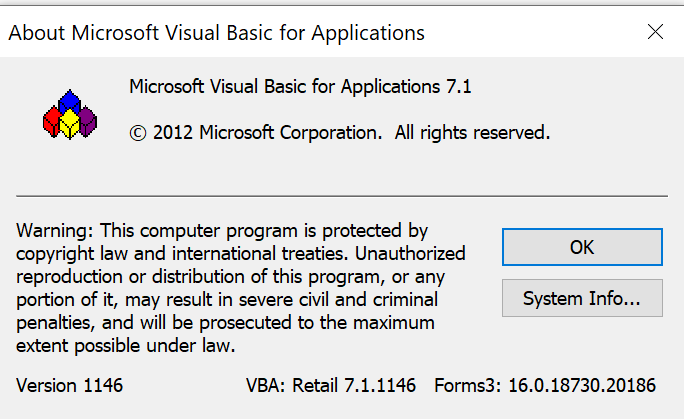Click the "All rights reserved." text
684x419 pixels.
coord(472,133)
